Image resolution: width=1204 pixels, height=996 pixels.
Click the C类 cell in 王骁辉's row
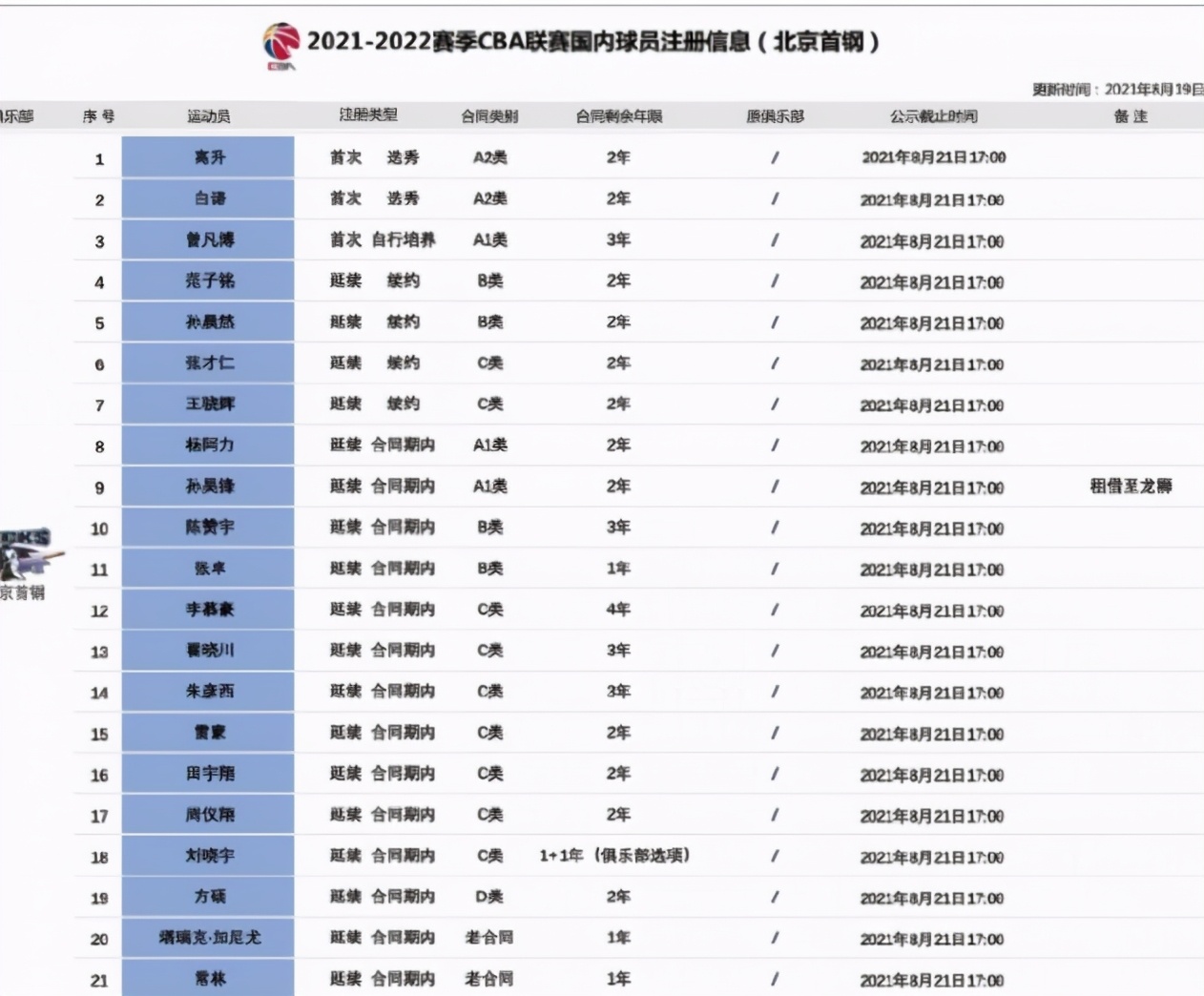pyautogui.click(x=490, y=404)
